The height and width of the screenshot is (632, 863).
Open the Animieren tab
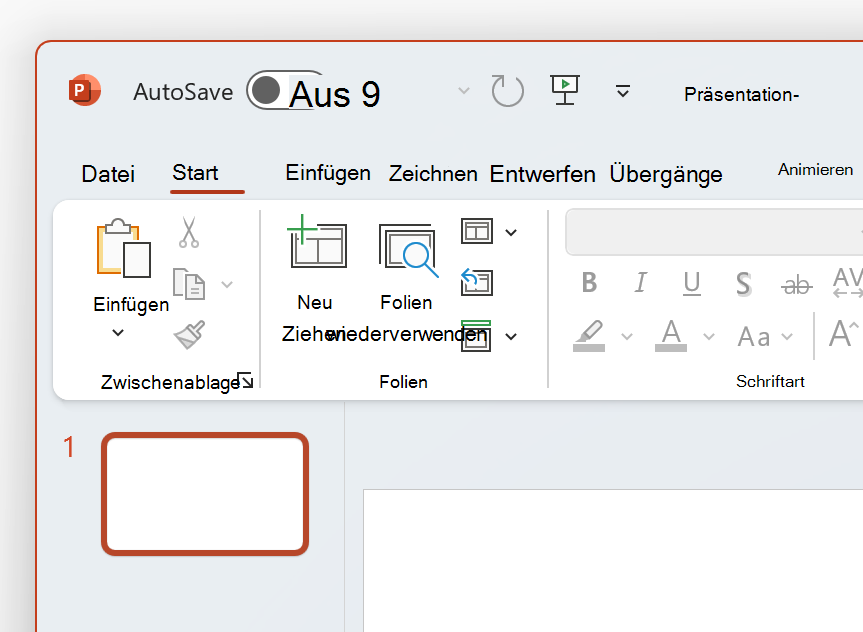815,170
